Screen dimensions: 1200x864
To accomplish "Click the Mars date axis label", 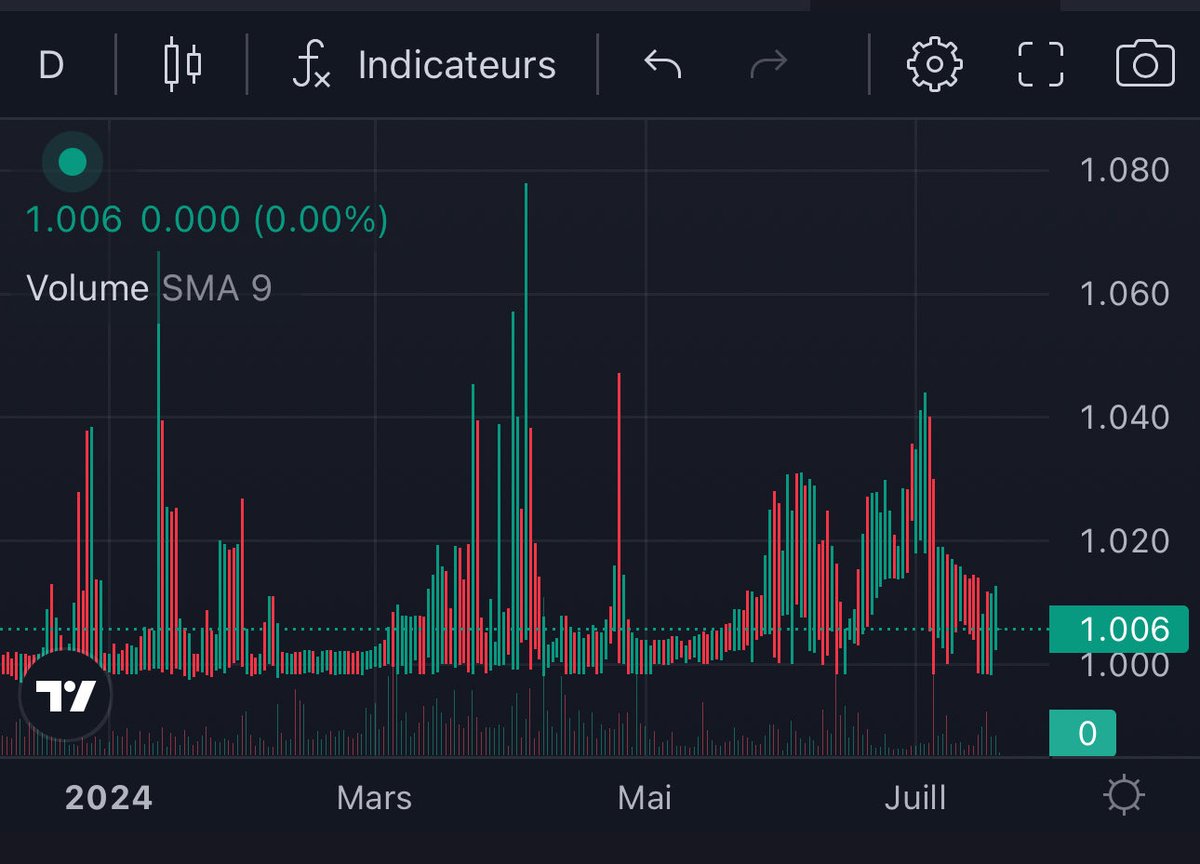I will (374, 798).
